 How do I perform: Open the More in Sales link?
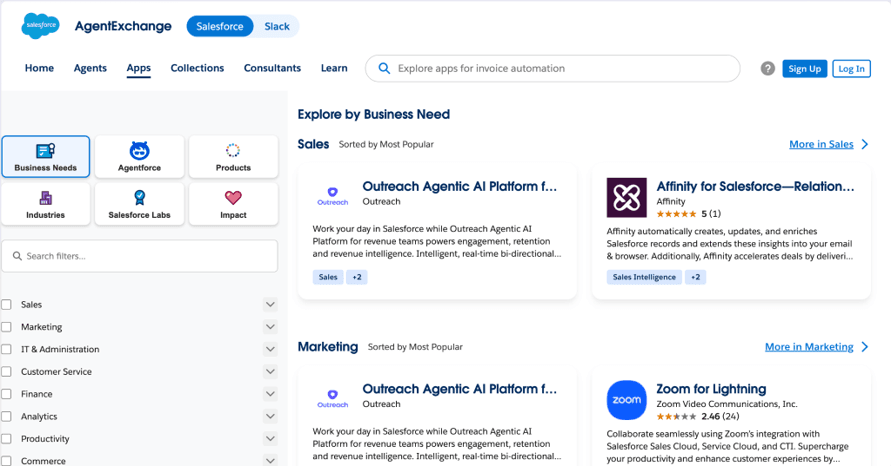tap(821, 144)
